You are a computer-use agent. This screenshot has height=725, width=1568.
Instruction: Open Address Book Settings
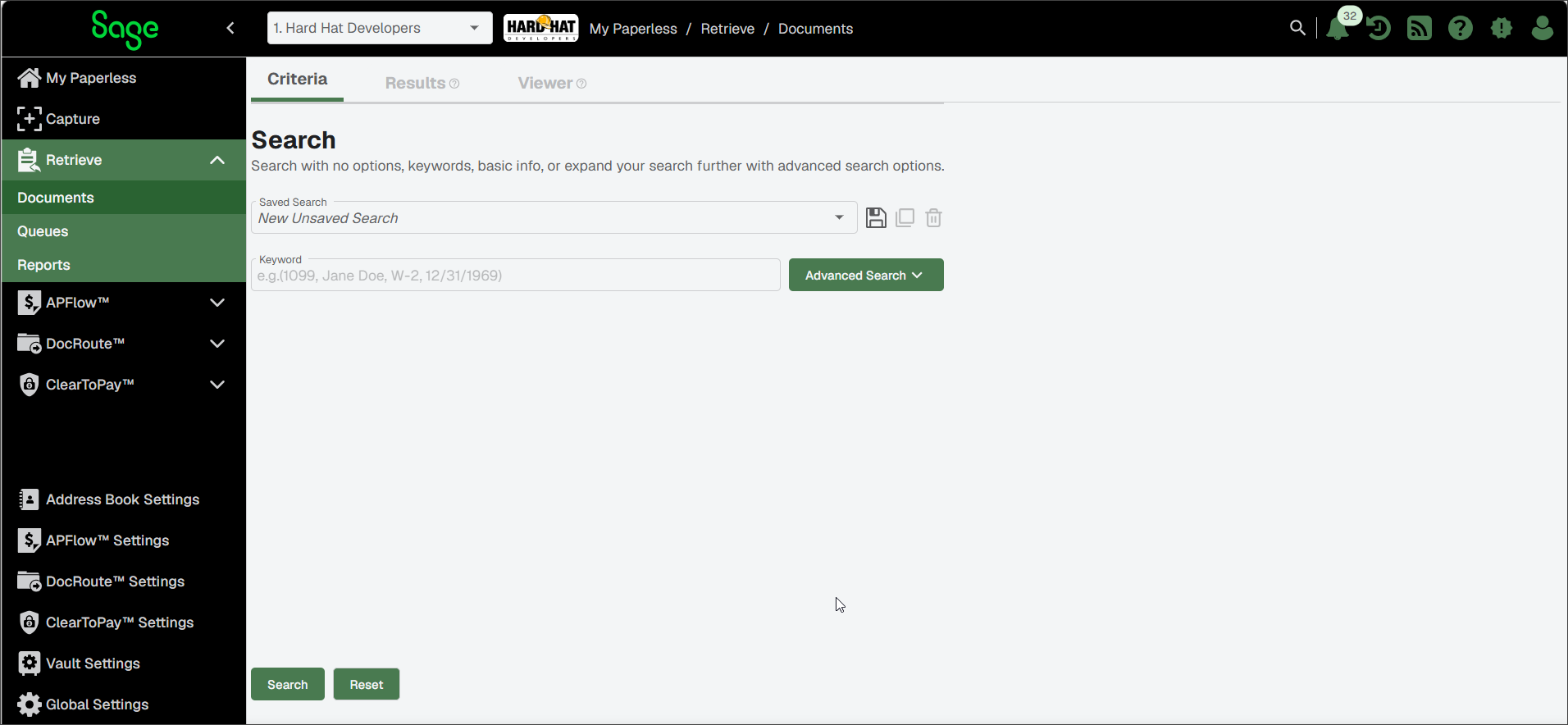[123, 499]
